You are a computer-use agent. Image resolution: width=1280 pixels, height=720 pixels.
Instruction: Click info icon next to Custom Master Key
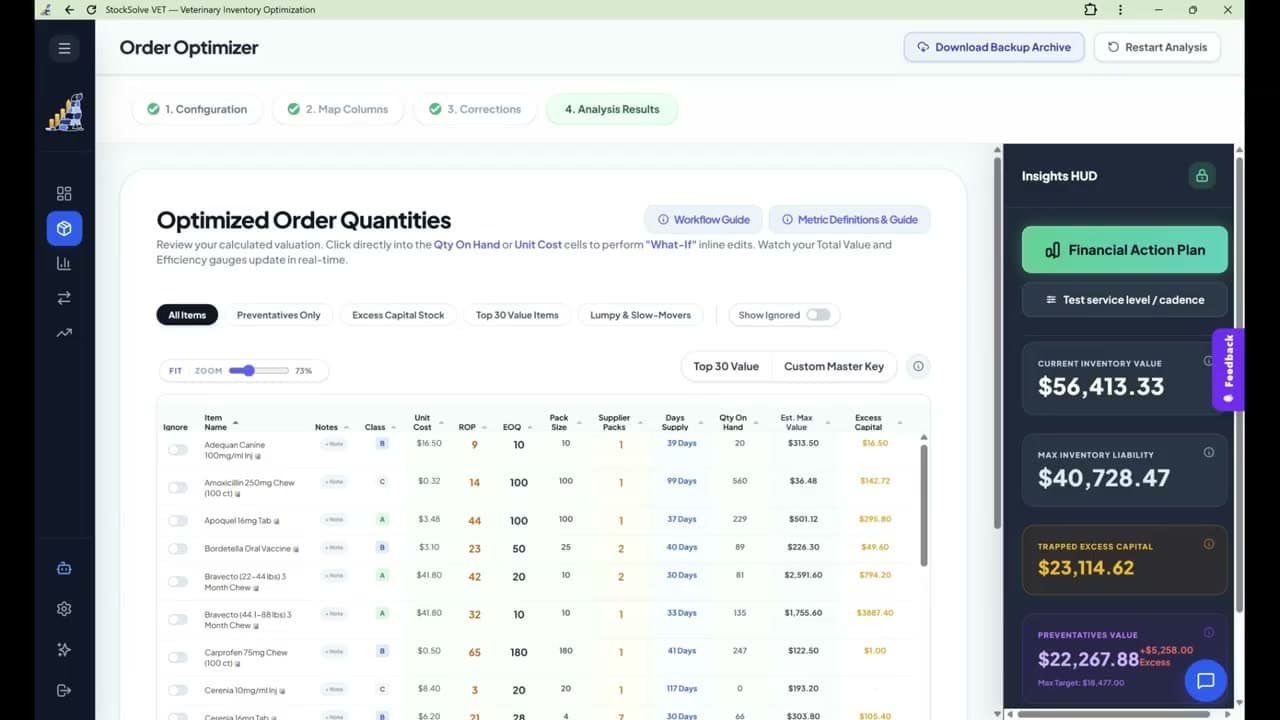tap(918, 366)
